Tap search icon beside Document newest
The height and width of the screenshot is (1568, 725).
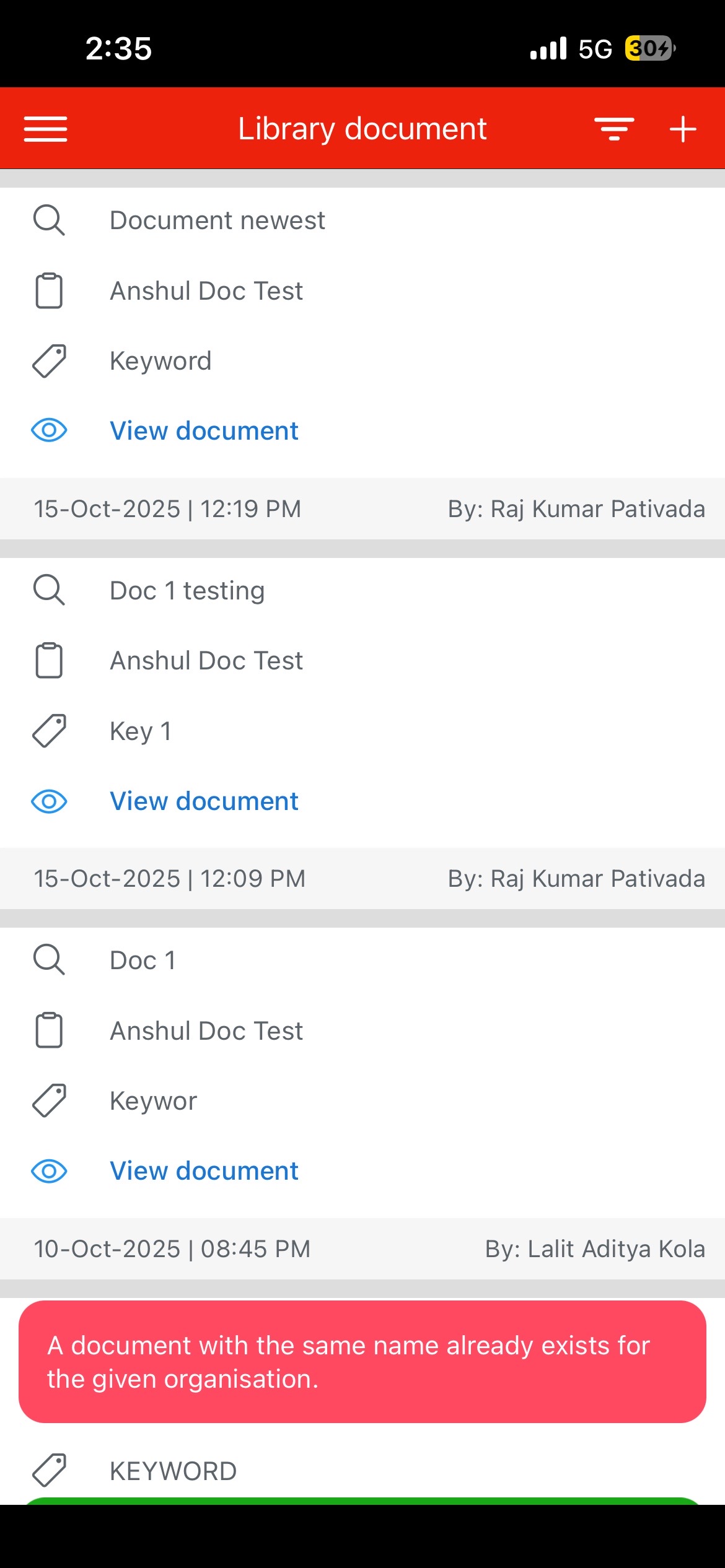(x=49, y=220)
